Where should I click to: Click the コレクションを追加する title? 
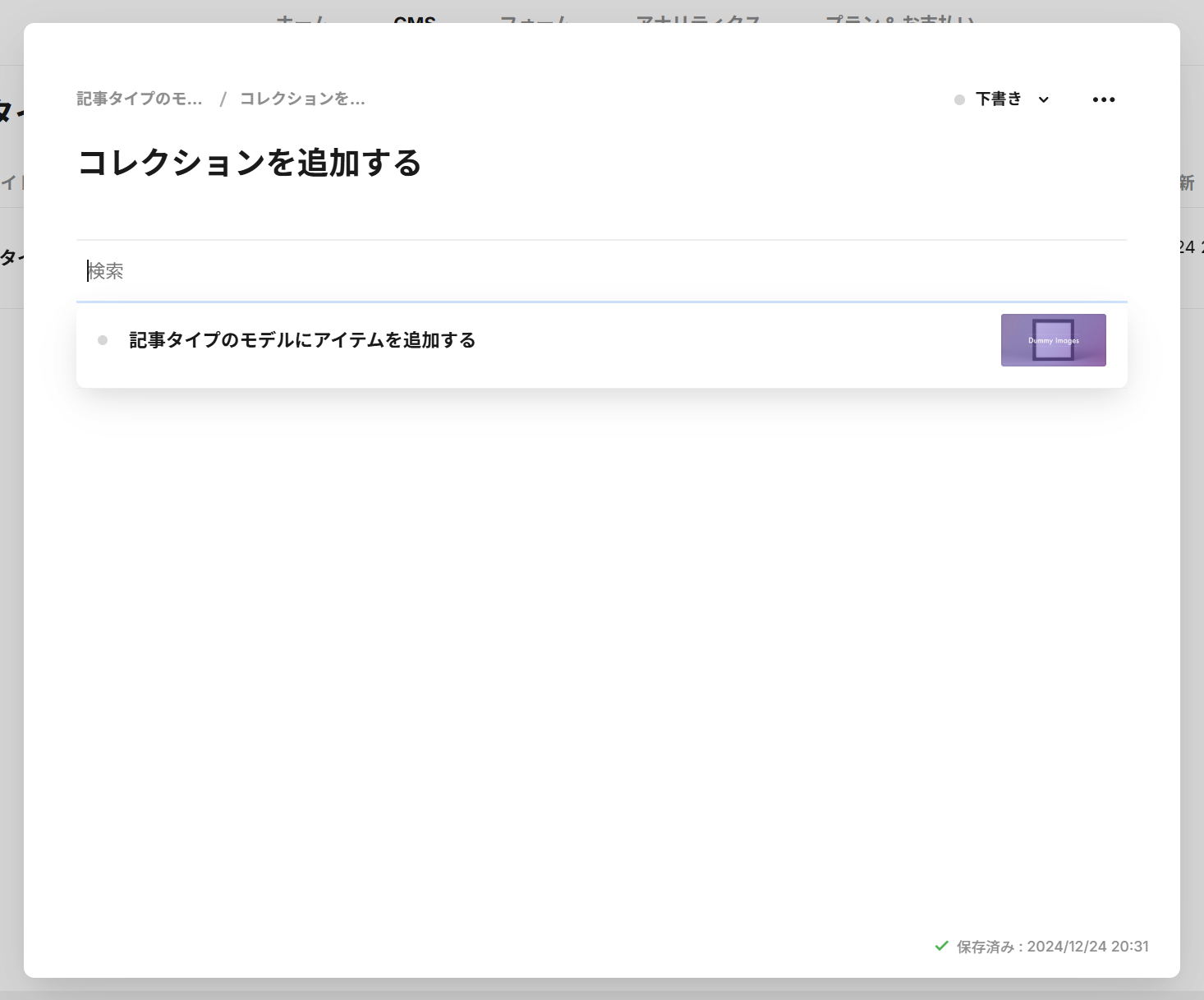(x=250, y=163)
